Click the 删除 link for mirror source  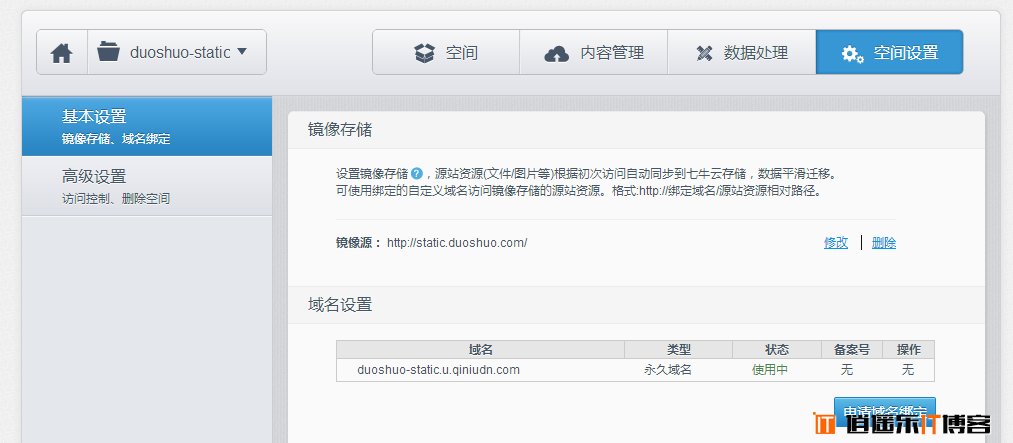click(884, 243)
